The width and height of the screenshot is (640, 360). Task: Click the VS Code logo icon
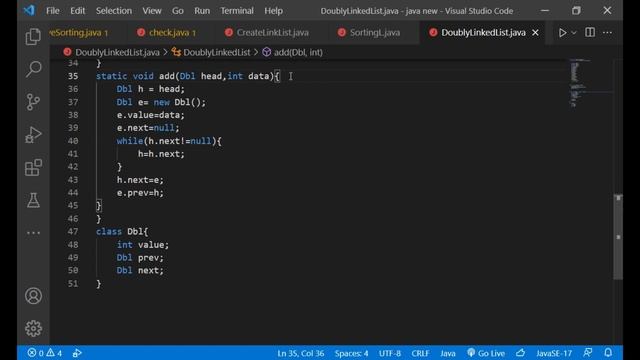(29, 10)
